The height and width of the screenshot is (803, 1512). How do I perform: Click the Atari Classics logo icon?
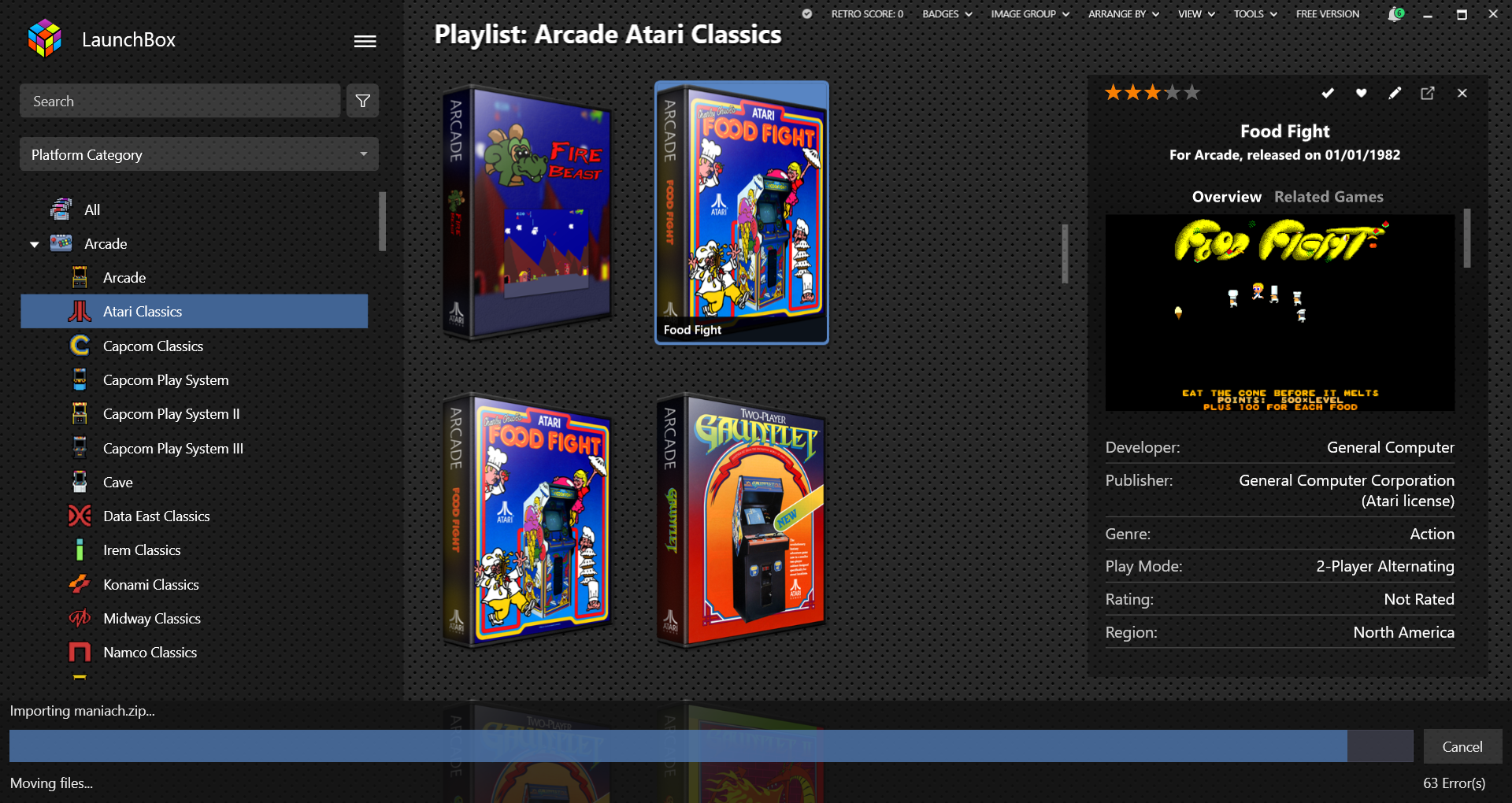click(80, 311)
